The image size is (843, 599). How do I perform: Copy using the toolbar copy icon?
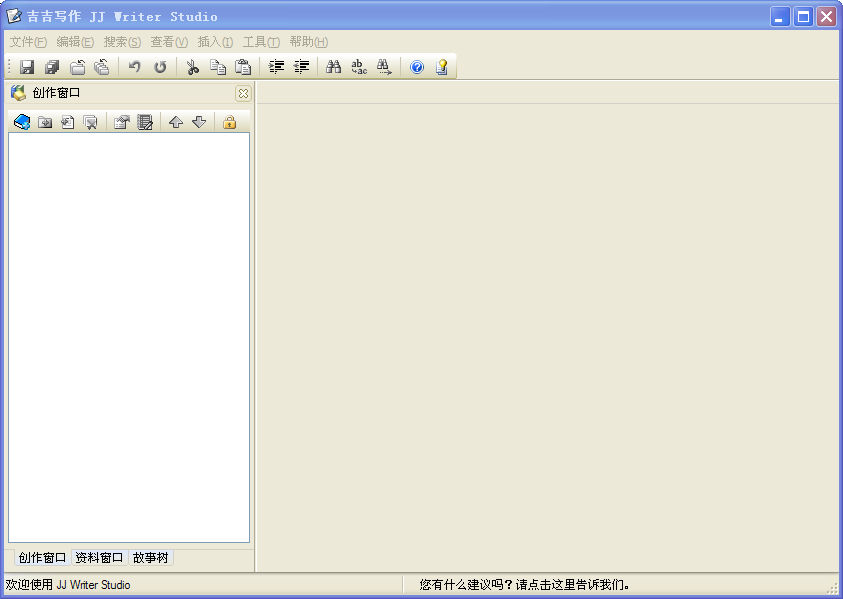217,66
